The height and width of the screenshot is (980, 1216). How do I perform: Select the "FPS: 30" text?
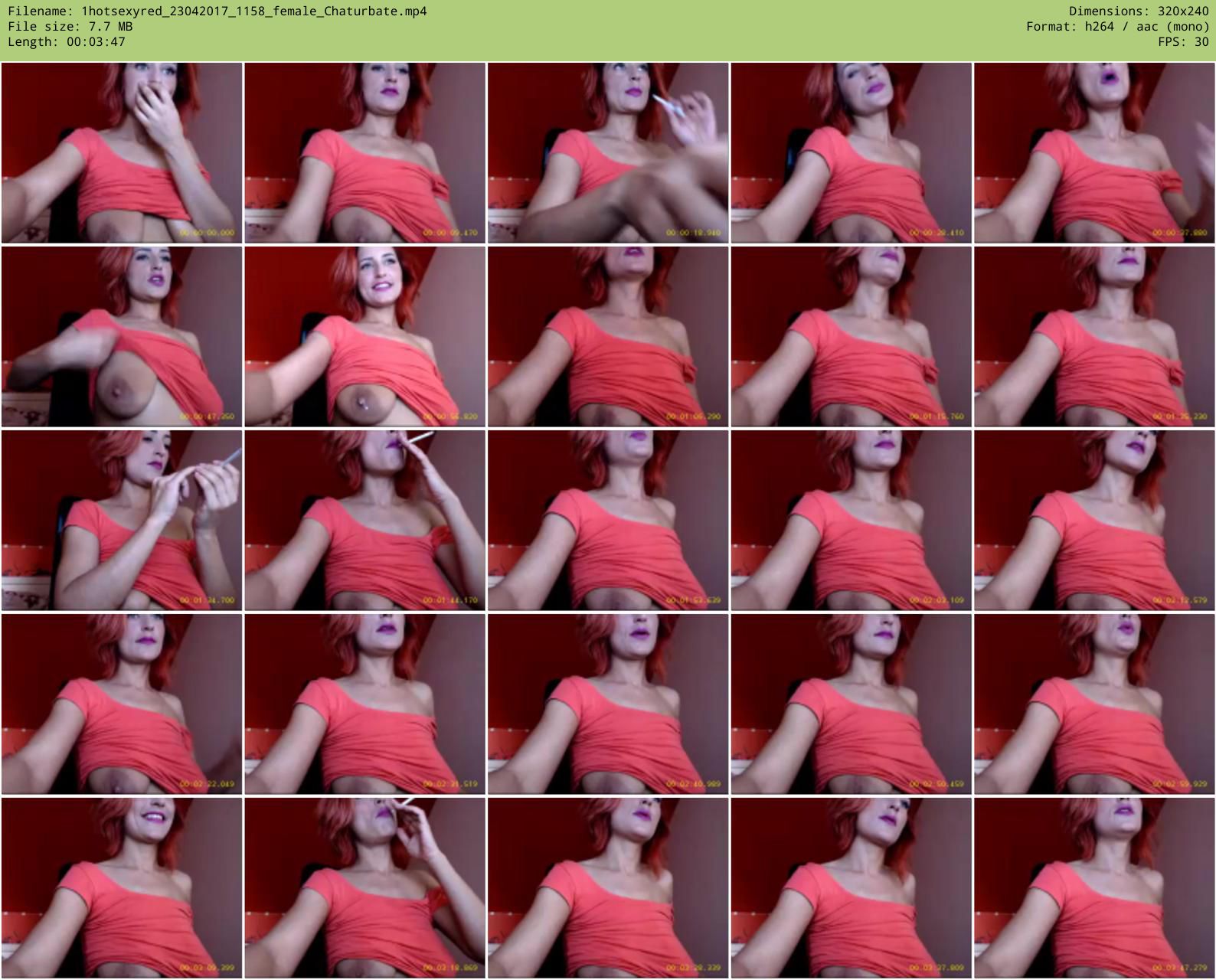[1183, 42]
